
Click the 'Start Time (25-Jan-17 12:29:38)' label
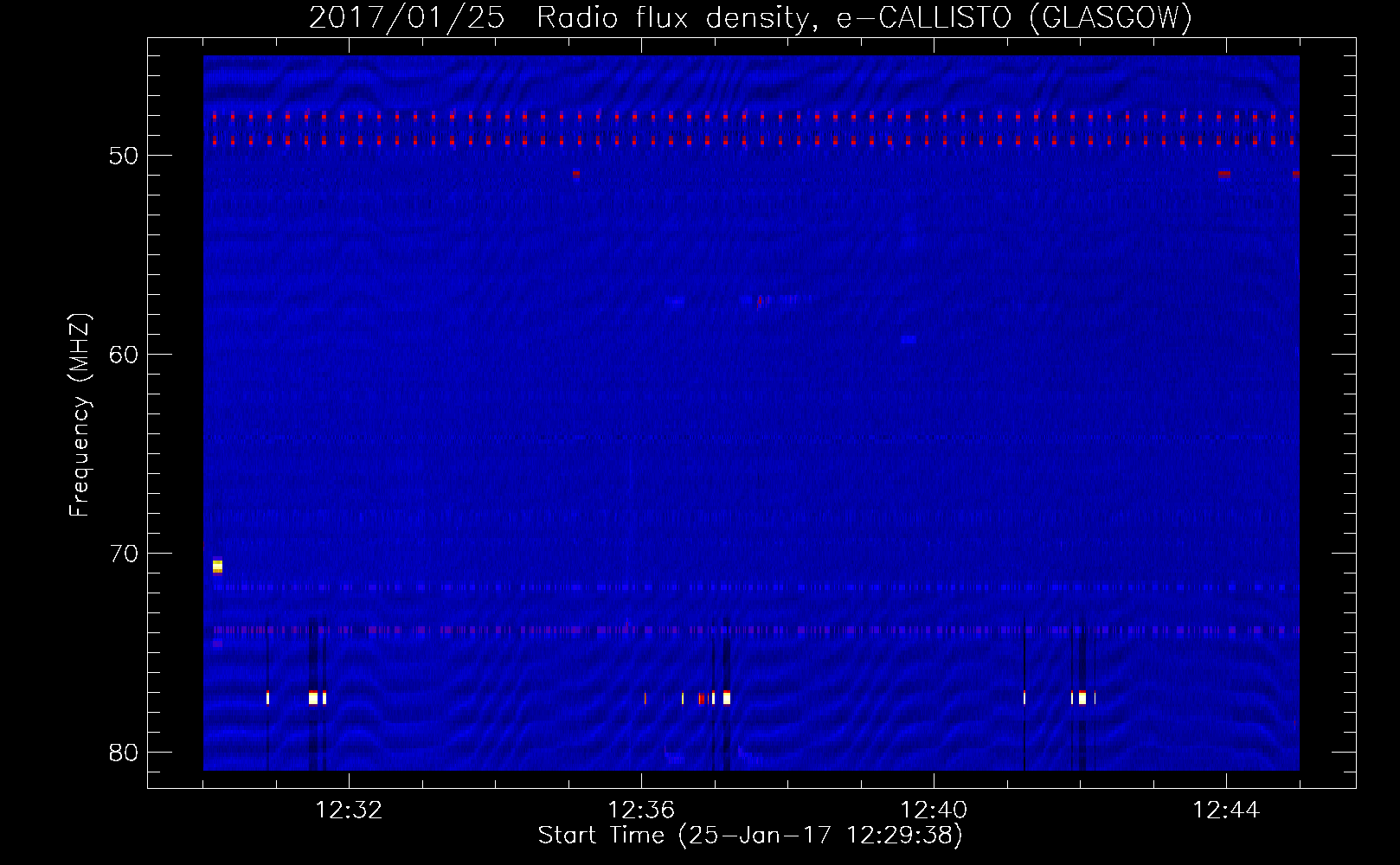tap(750, 836)
